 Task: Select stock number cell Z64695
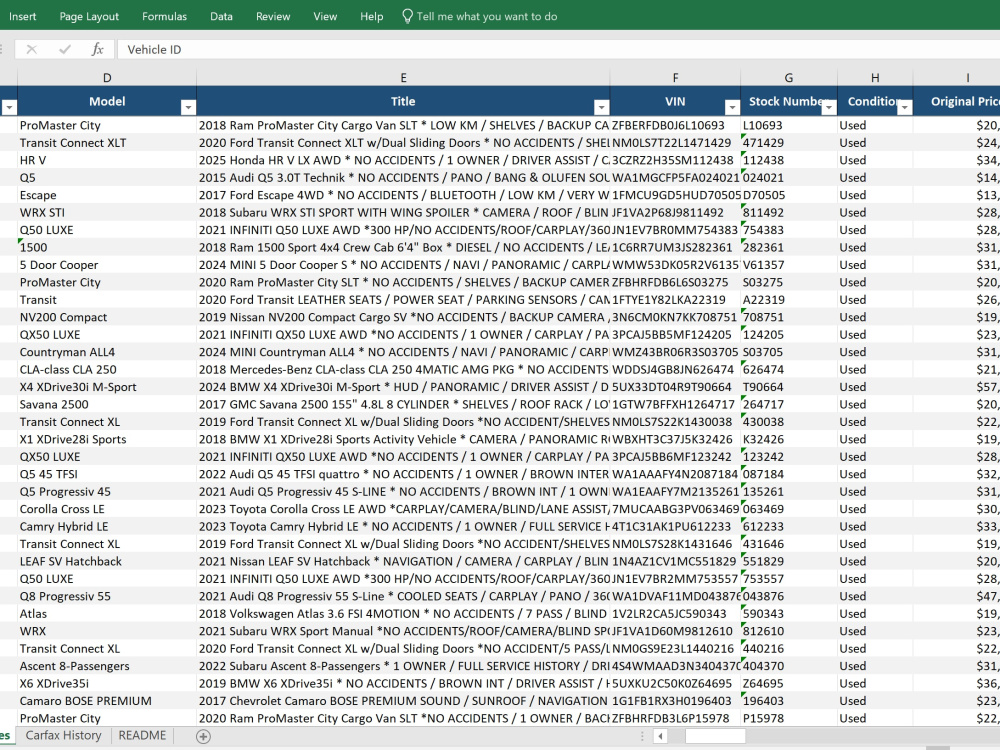click(x=789, y=683)
